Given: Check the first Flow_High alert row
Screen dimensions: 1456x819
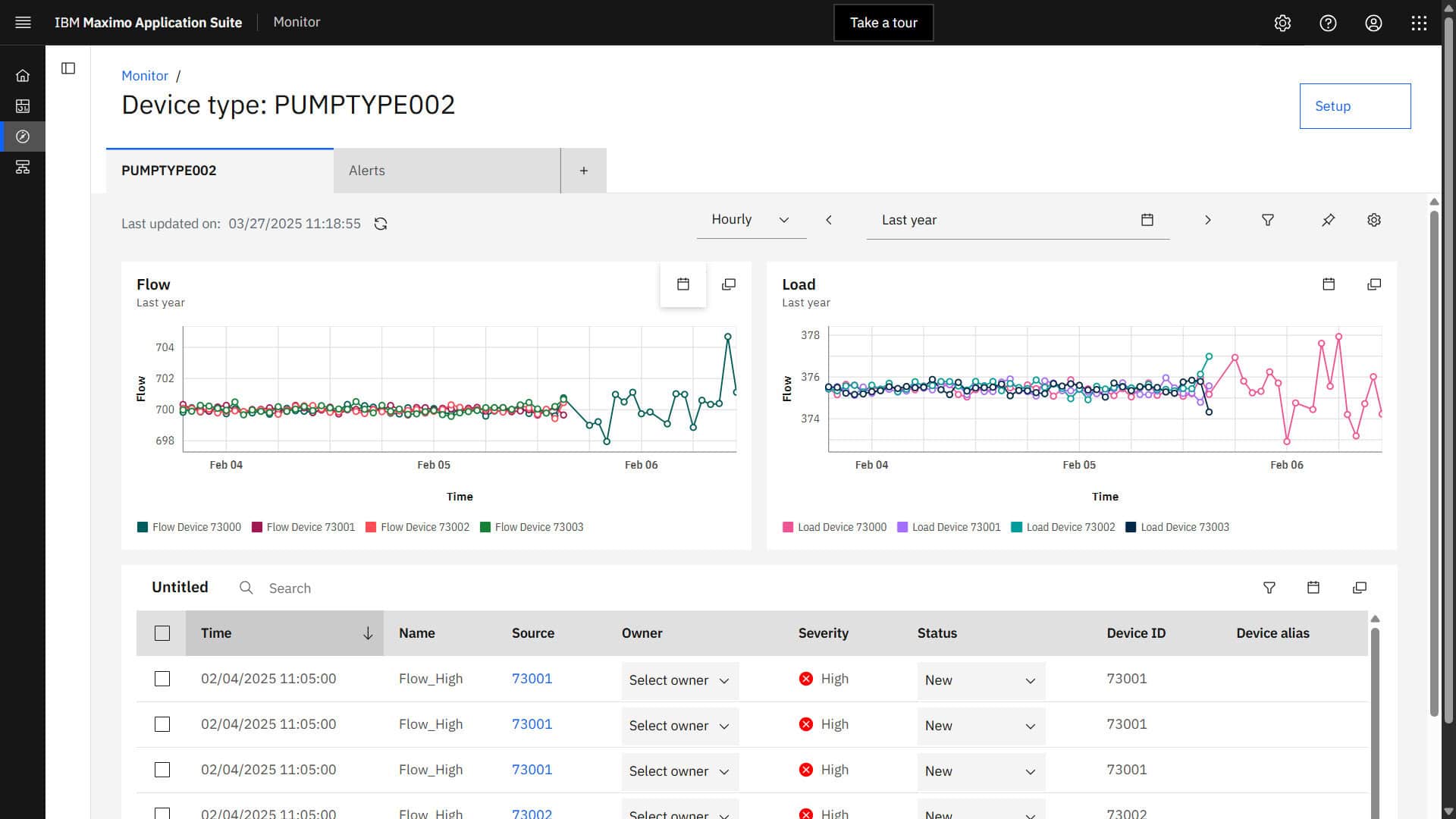Looking at the screenshot, I should (162, 679).
